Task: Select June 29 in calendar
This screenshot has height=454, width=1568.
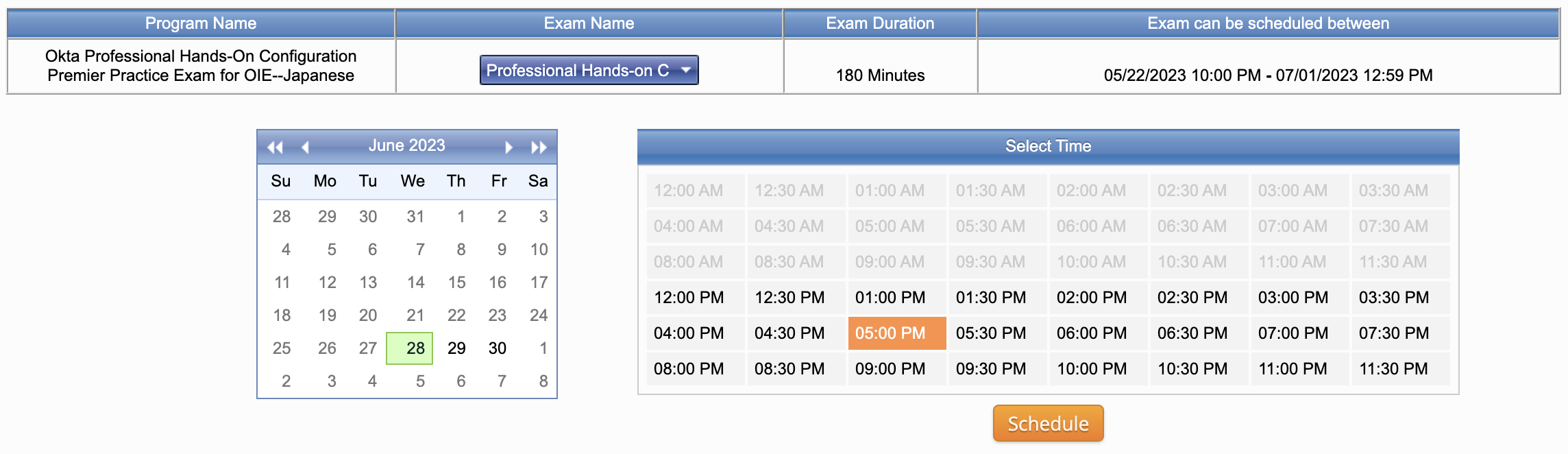Action: (456, 348)
